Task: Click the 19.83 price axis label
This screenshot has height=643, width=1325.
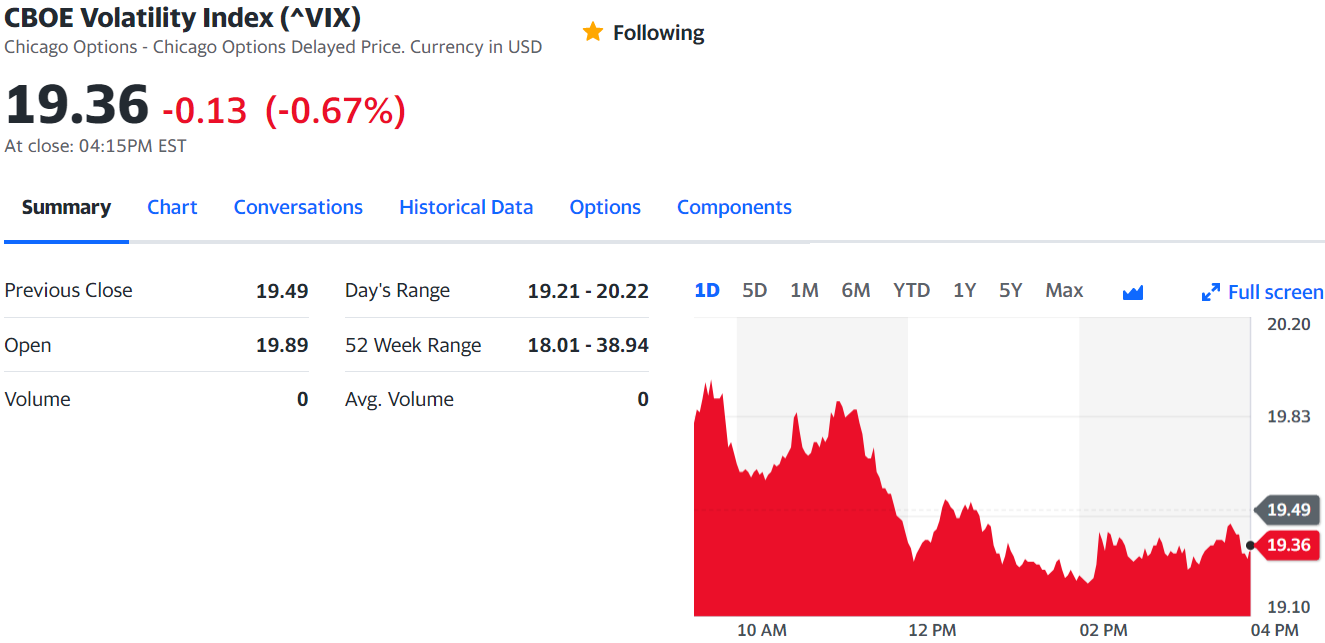Action: (x=1289, y=416)
